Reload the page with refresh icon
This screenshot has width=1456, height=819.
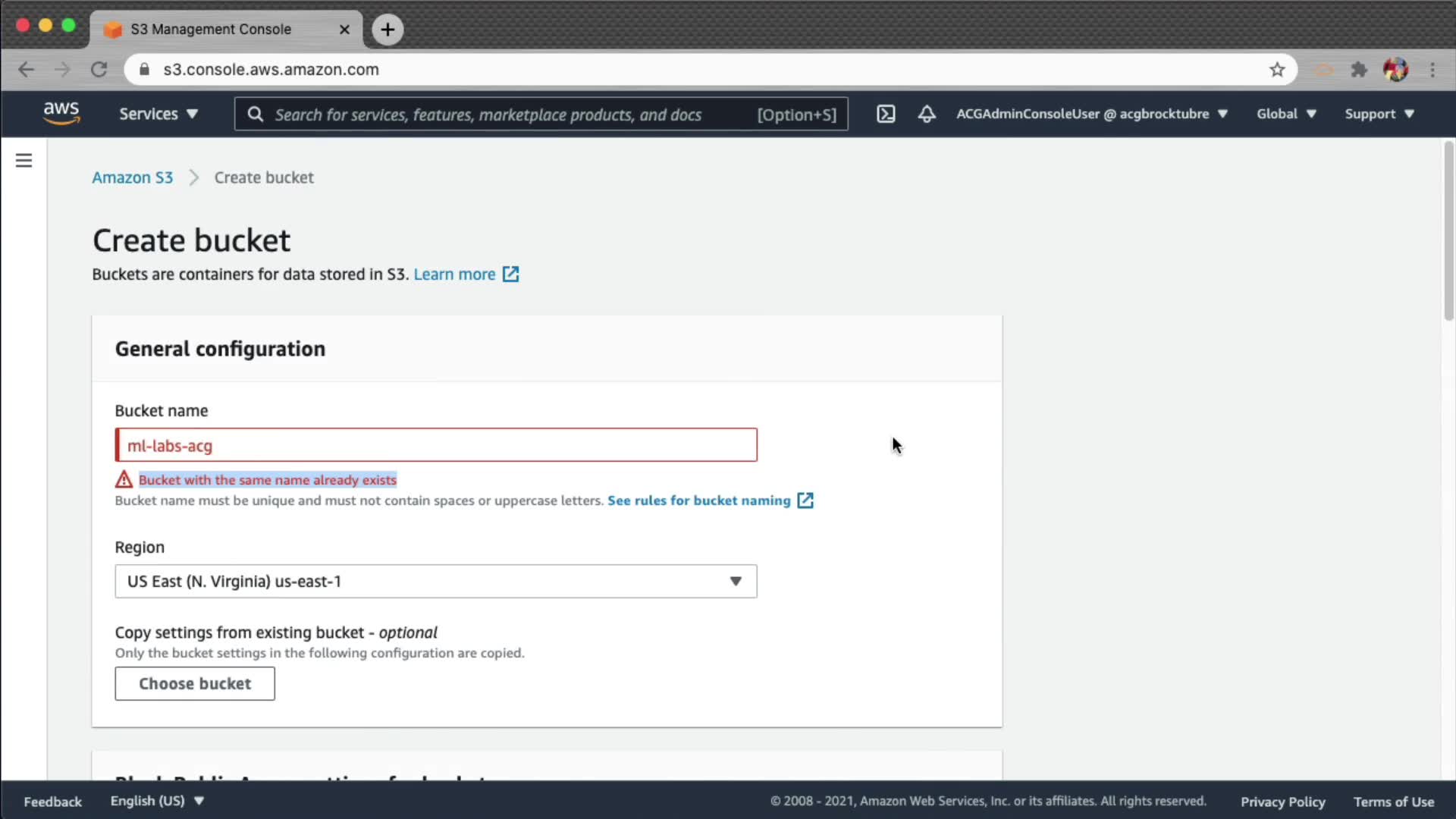pos(99,70)
